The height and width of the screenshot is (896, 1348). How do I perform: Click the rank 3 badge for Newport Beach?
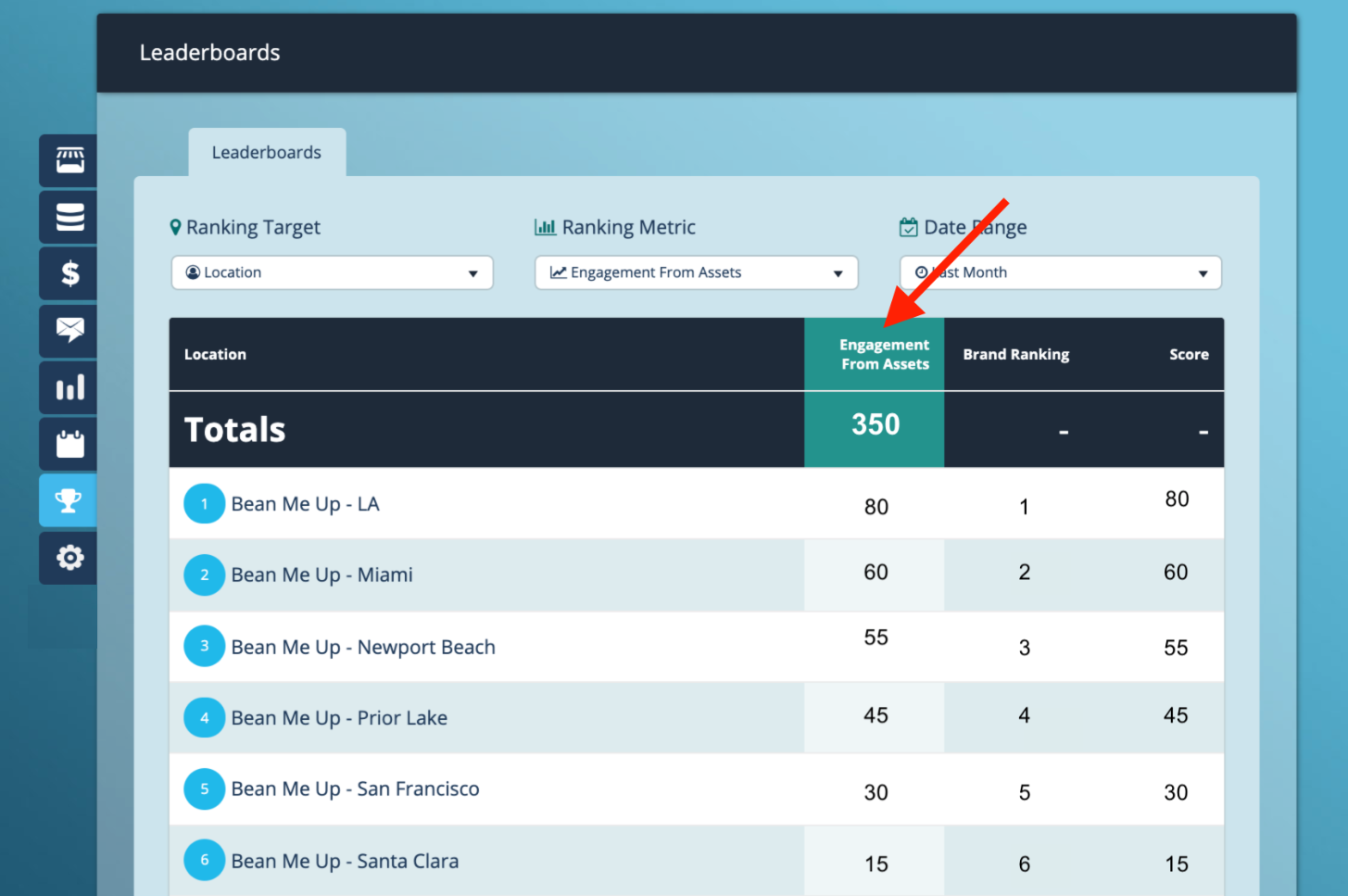[204, 646]
